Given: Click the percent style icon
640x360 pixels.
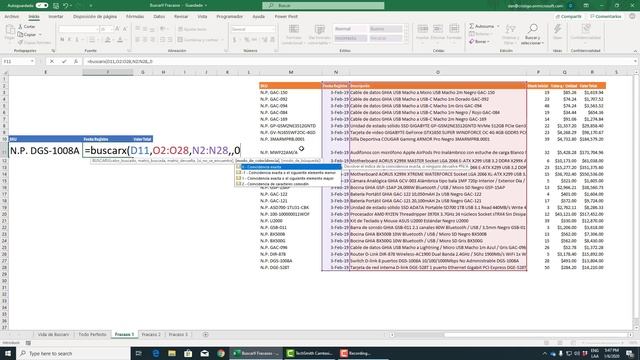Looking at the screenshot, I should [247, 40].
